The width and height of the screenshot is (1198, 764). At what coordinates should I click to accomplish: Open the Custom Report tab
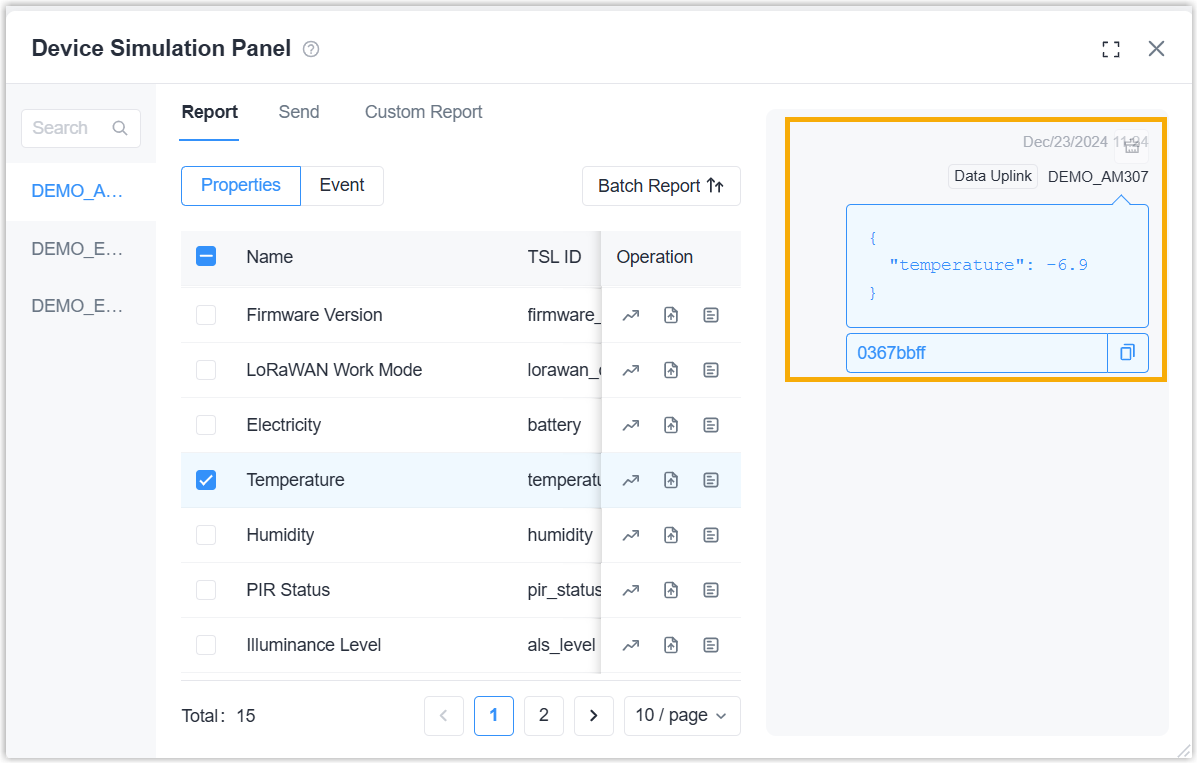coord(423,112)
